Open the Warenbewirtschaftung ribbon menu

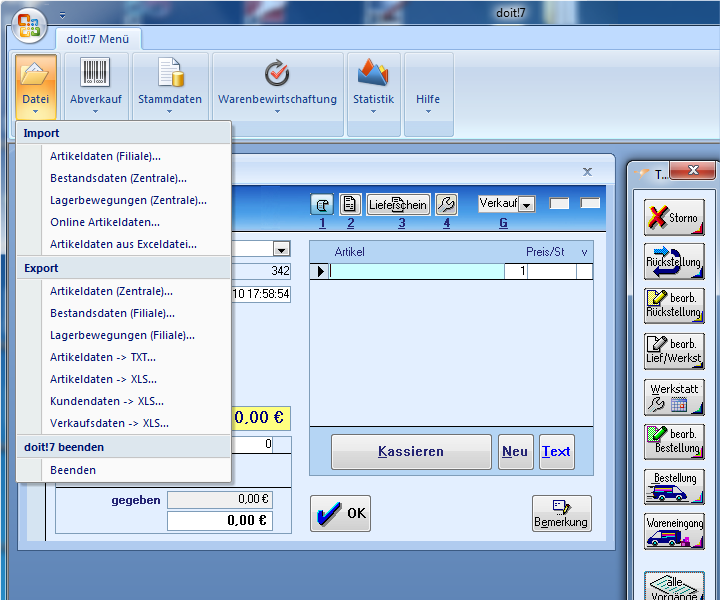[277, 86]
